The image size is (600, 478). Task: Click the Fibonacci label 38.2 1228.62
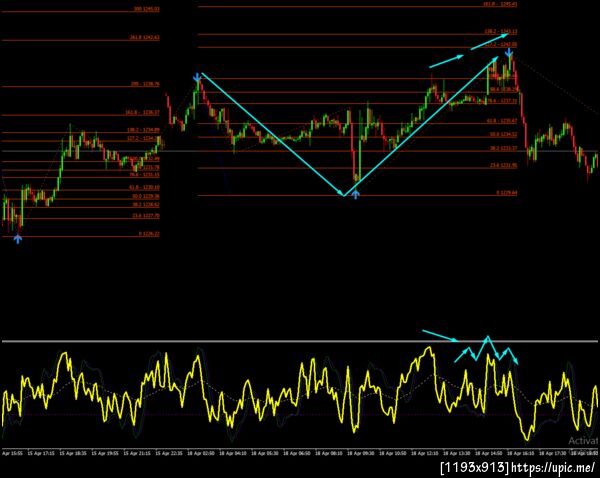(x=146, y=205)
